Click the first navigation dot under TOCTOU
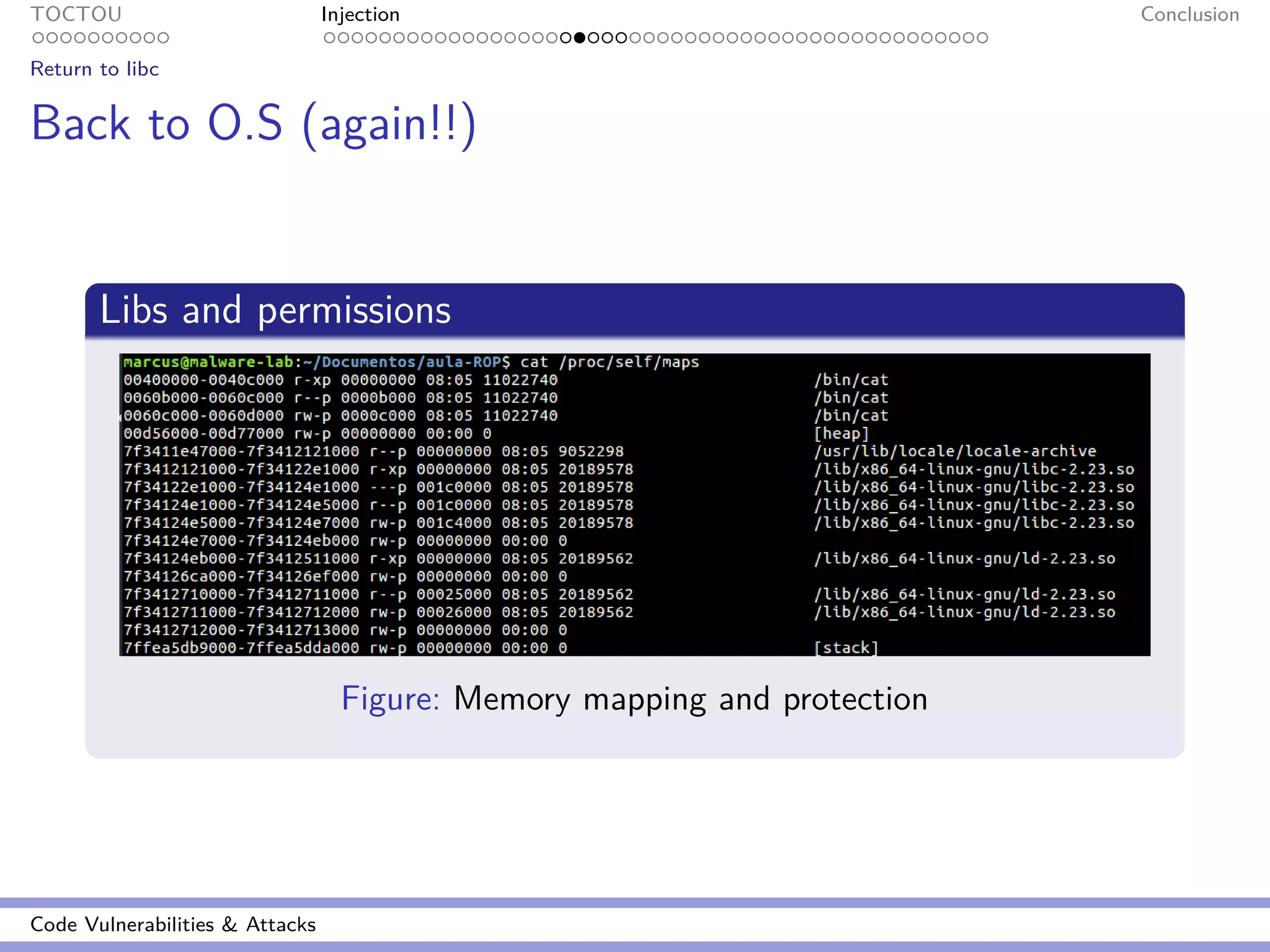The image size is (1270, 952). click(38, 38)
